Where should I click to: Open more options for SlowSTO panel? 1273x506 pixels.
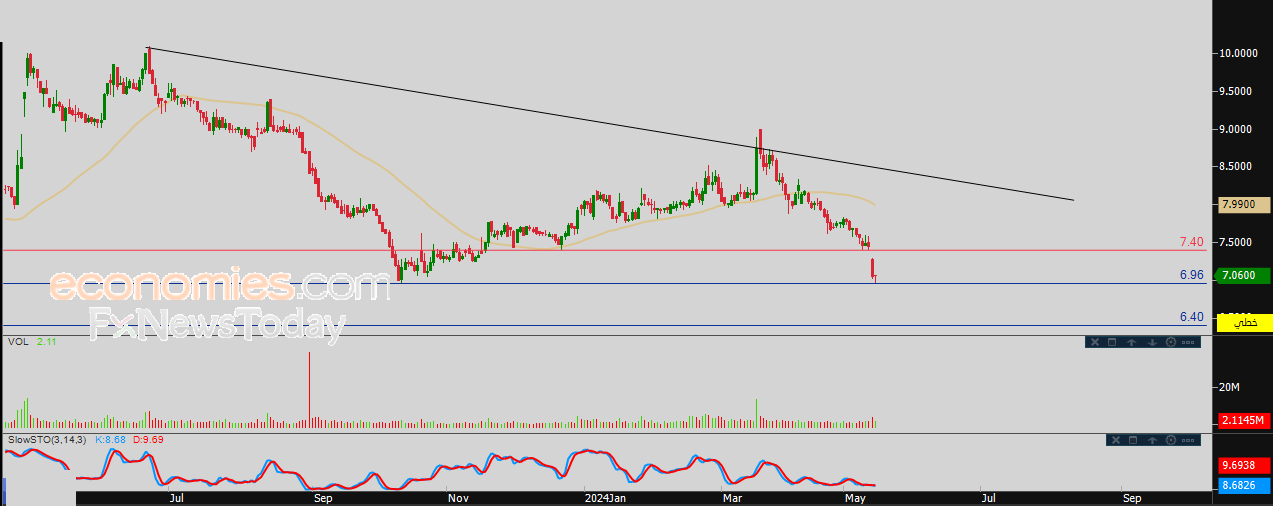[1188, 440]
